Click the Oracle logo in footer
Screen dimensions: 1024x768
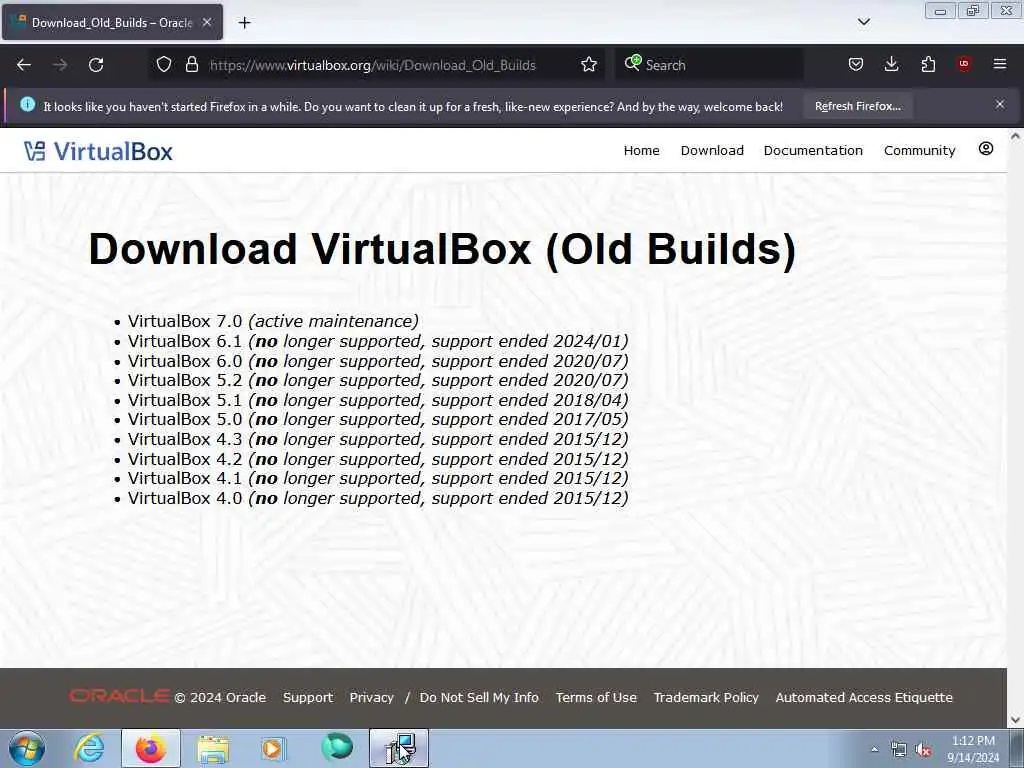[120, 696]
